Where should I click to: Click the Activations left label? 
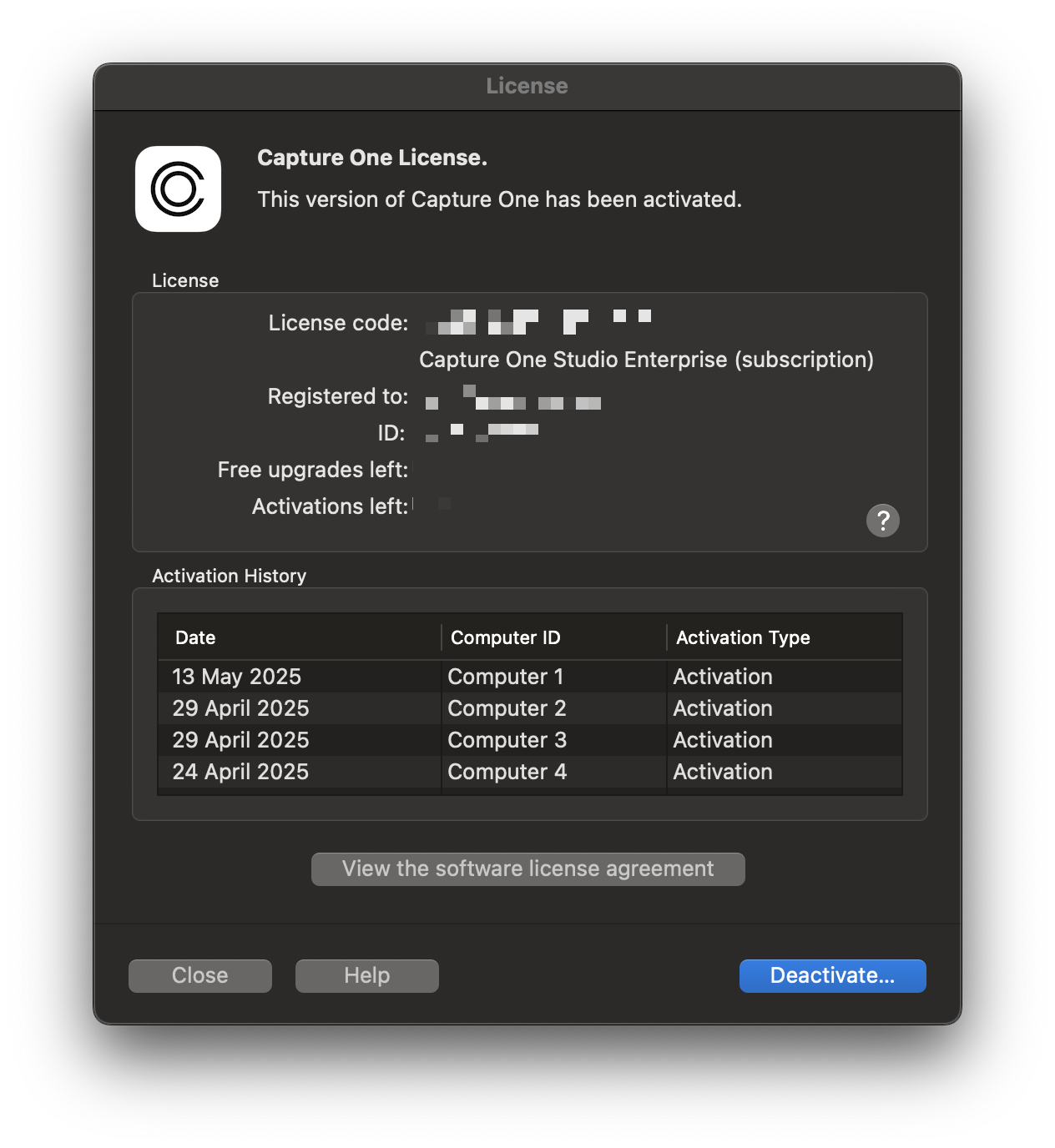tap(331, 506)
